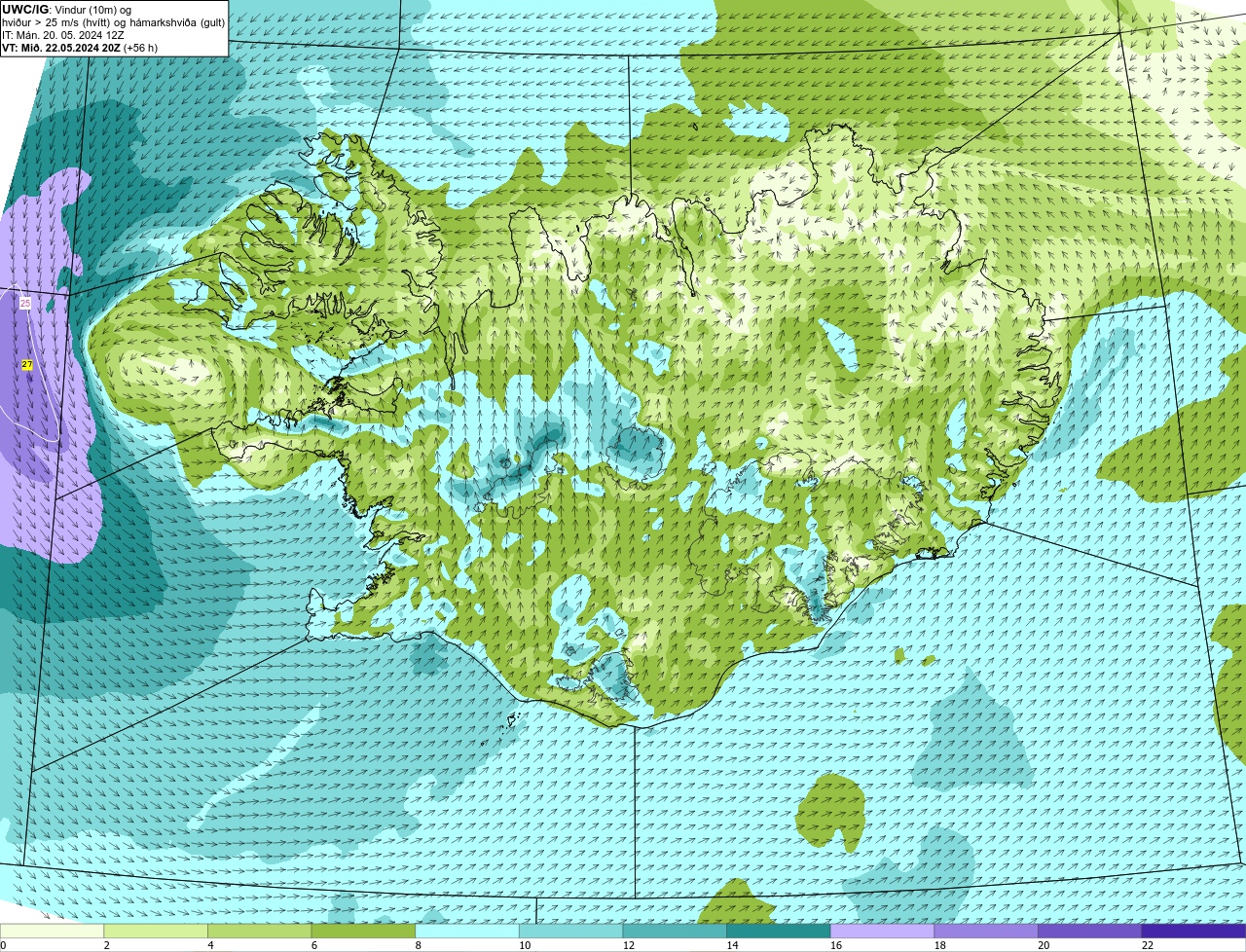Image resolution: width=1246 pixels, height=952 pixels.
Task: Click the '20' tick label on the scale
Action: pyautogui.click(x=1044, y=945)
